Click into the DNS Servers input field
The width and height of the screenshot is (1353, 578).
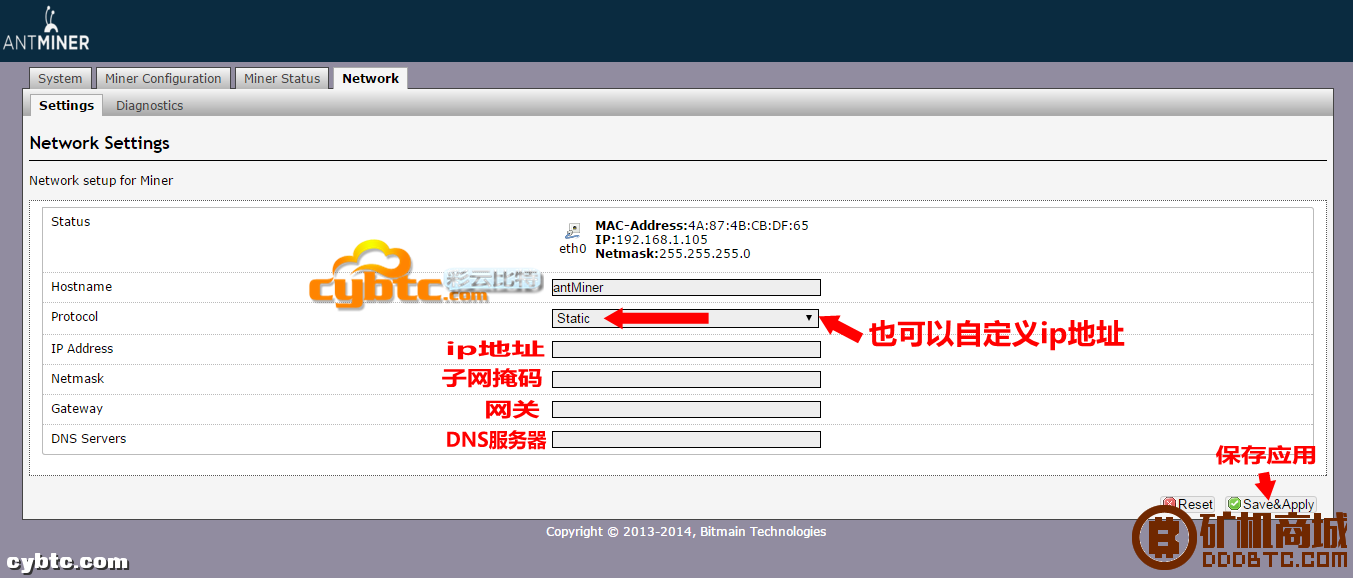[x=686, y=439]
